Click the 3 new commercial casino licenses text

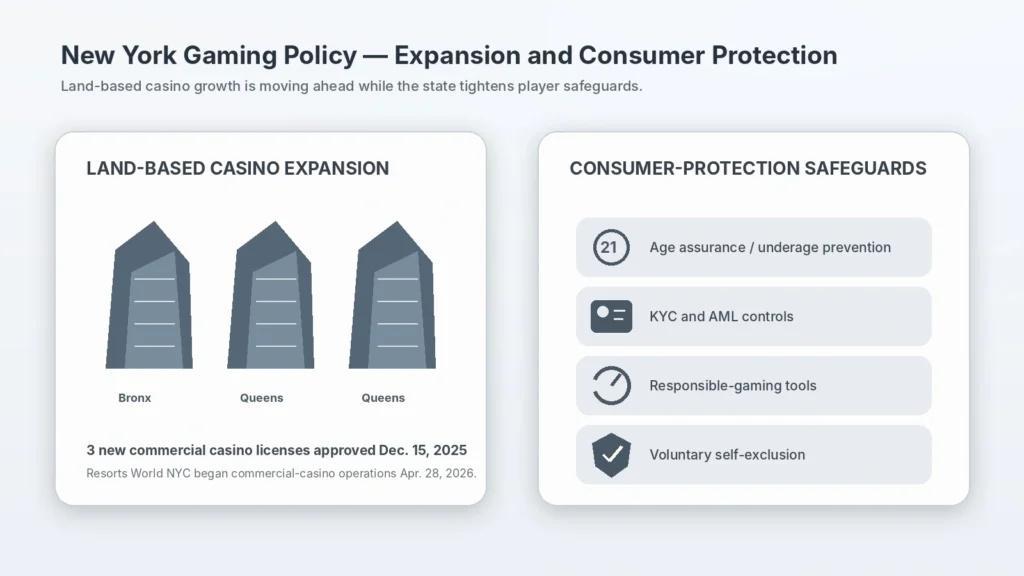pyautogui.click(x=276, y=450)
